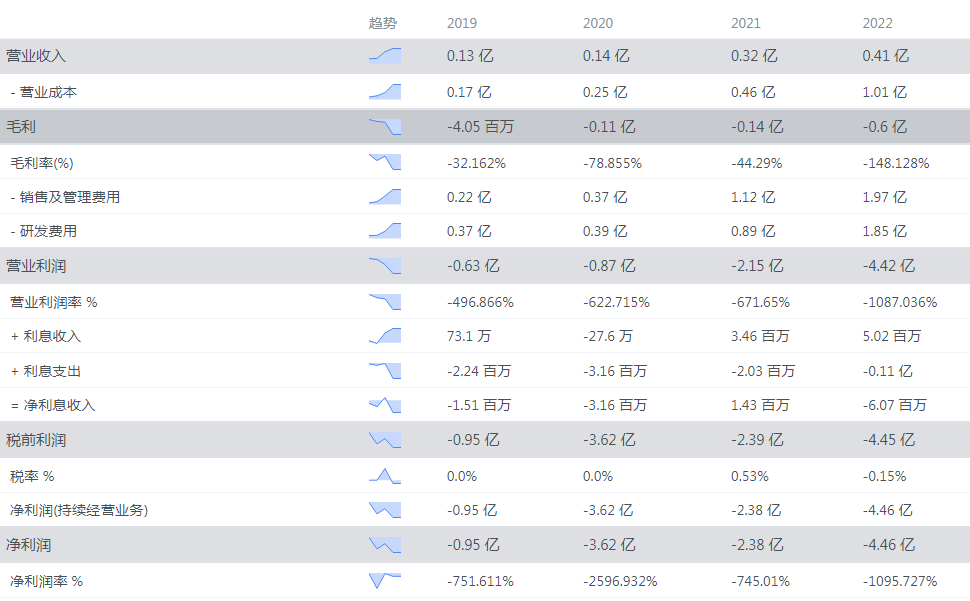The width and height of the screenshot is (970, 601).
Task: Click the 营业收入 row label
Action: [36, 56]
